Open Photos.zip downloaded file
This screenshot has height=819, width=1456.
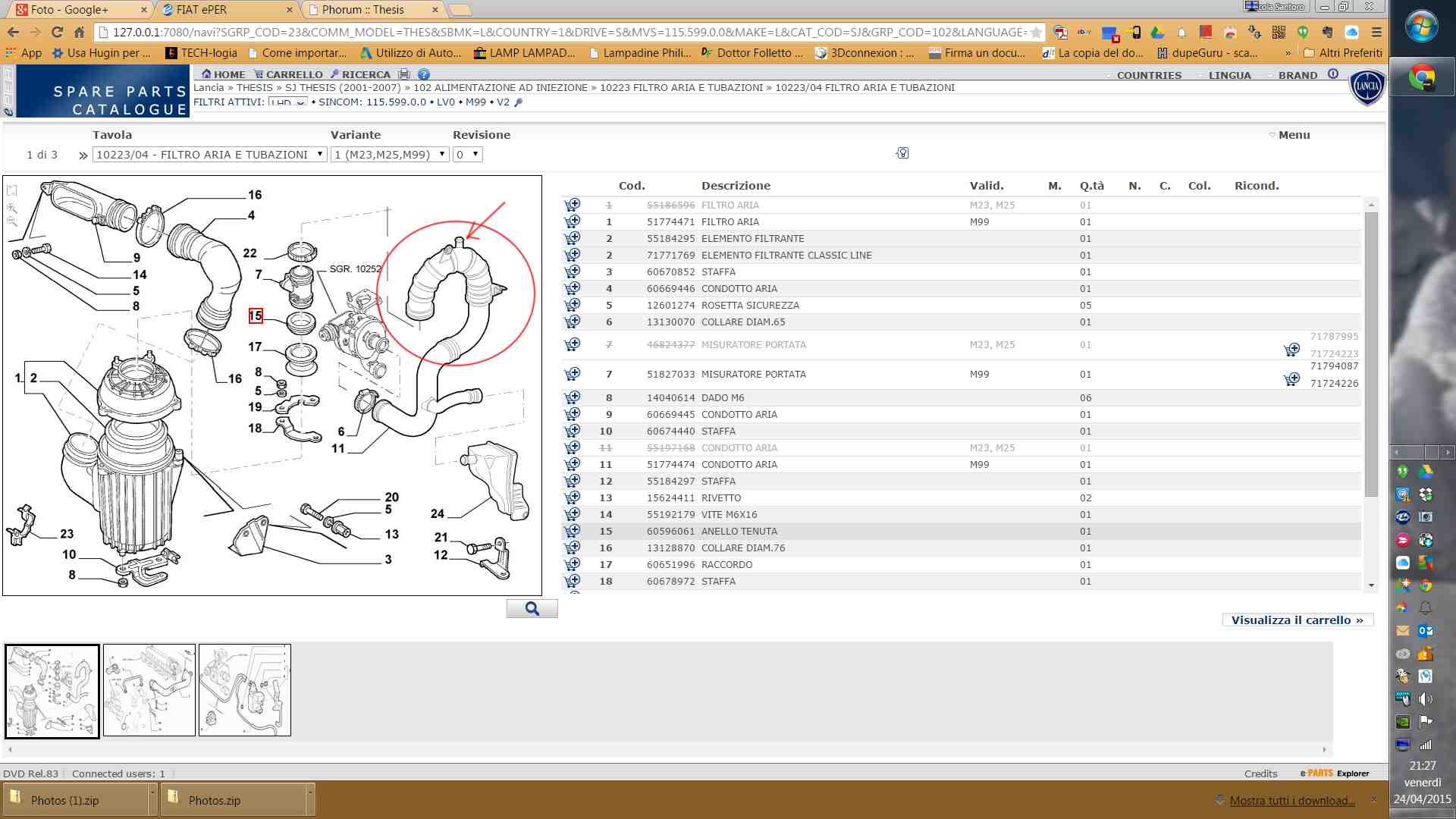coord(231,800)
